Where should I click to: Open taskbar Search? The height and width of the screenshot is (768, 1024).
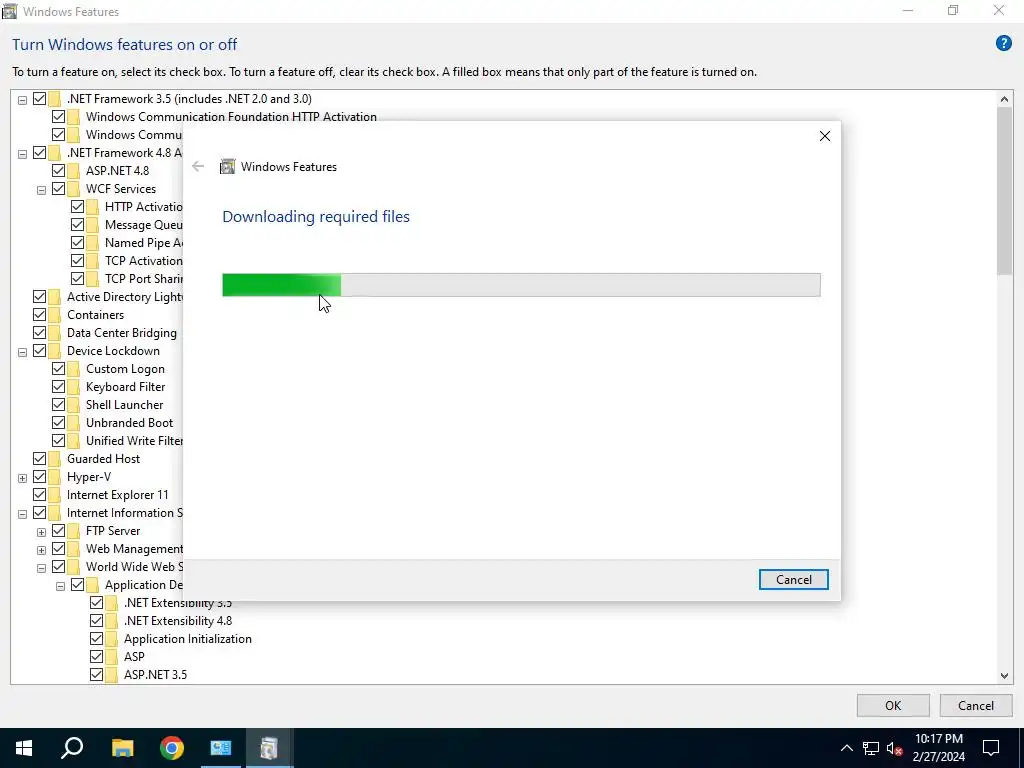click(x=72, y=748)
